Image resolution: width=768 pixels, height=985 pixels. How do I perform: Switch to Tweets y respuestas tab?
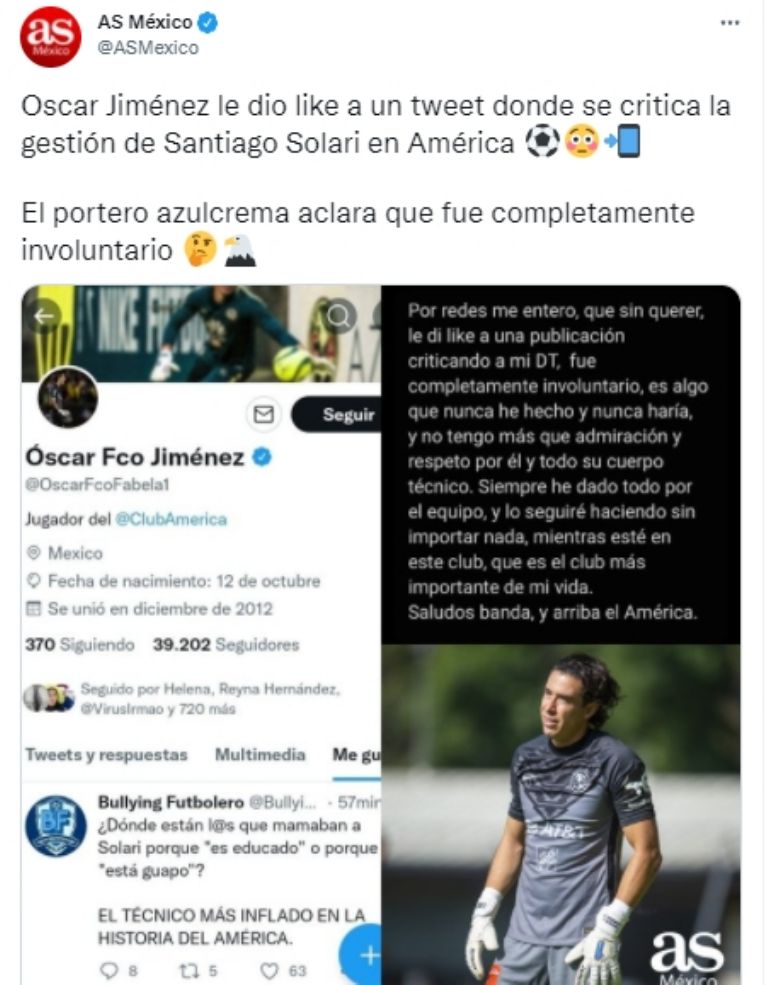pos(106,754)
